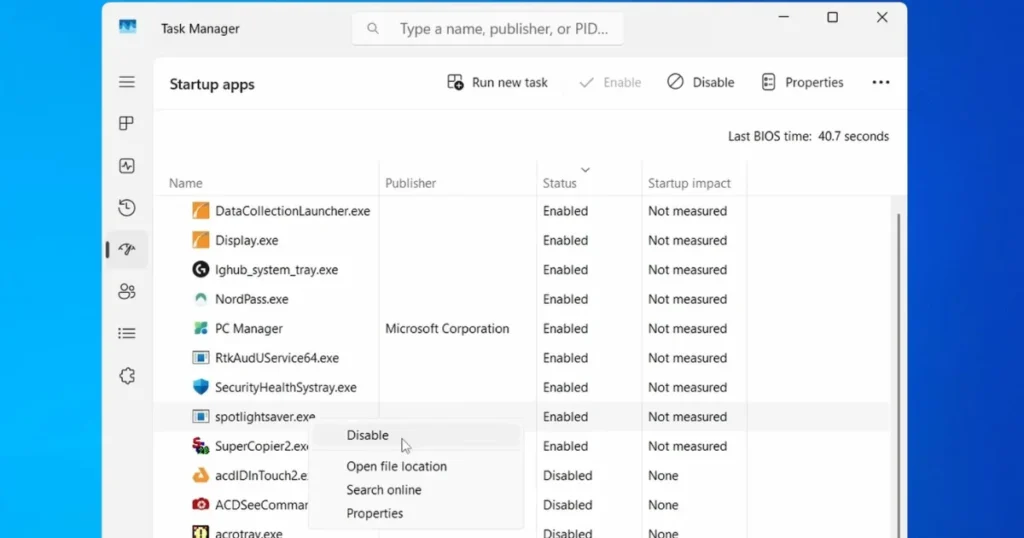
Task: Click Enabled status of spotlightsaver.exe
Action: pos(565,417)
